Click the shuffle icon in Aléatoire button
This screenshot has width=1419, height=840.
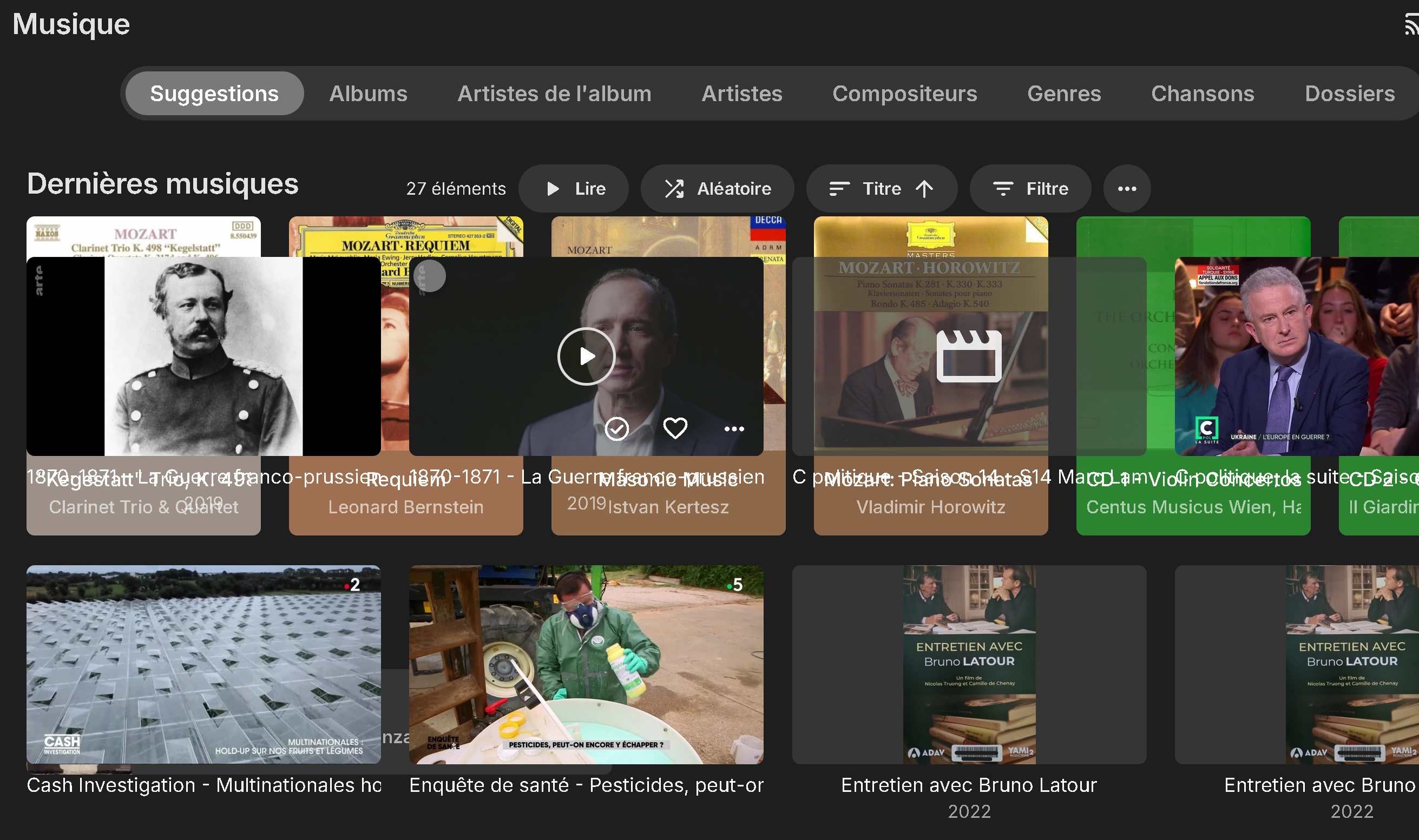pos(674,188)
